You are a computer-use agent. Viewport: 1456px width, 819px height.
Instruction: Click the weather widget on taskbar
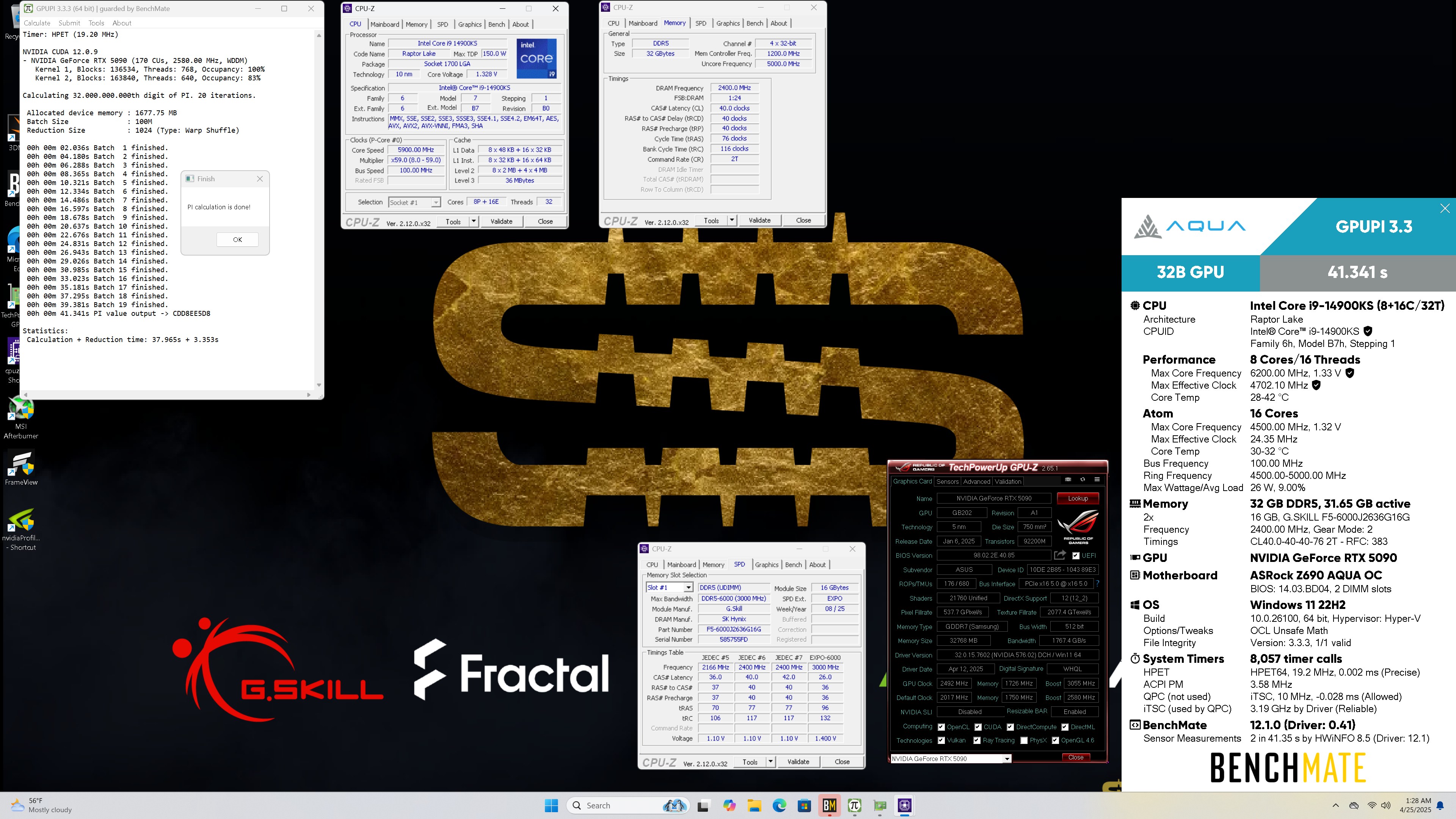tap(42, 805)
